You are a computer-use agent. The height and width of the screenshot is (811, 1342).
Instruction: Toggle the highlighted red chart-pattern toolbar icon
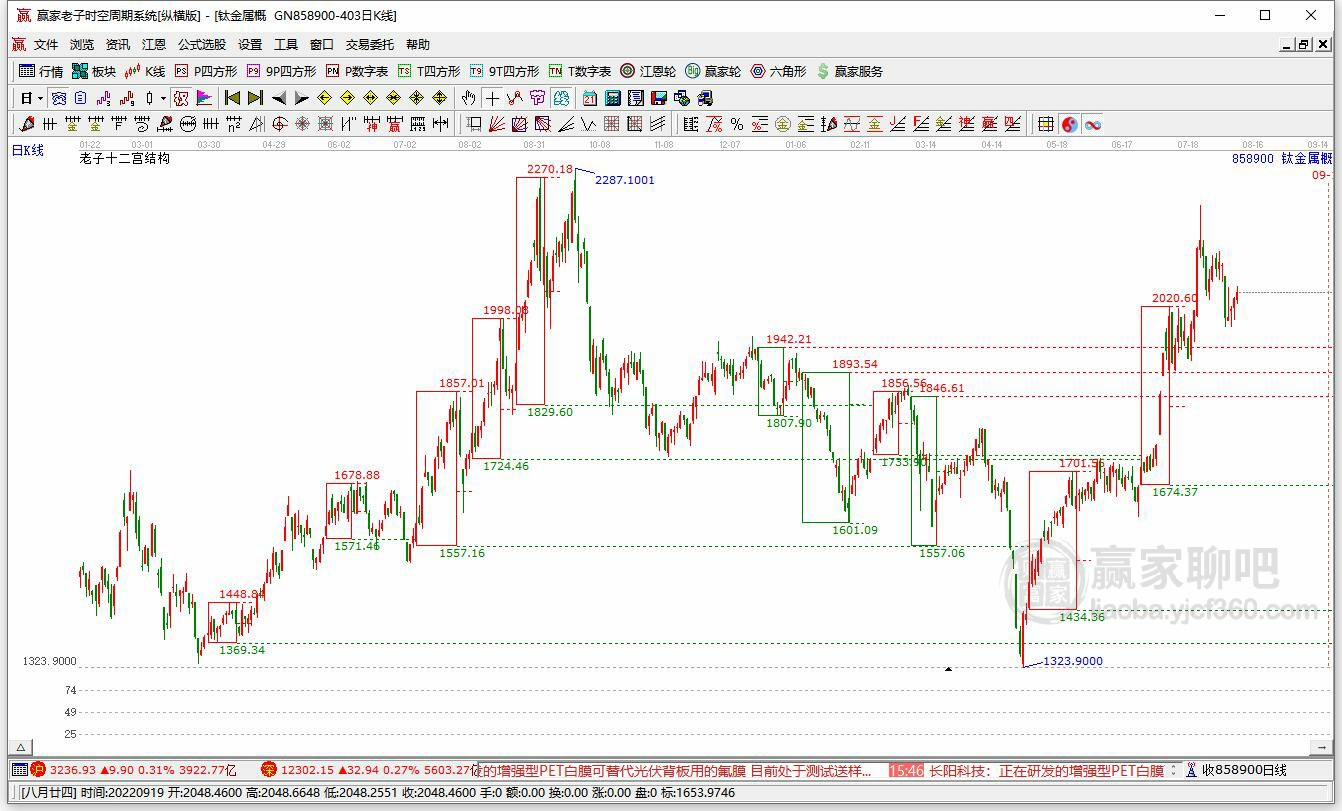[181, 98]
